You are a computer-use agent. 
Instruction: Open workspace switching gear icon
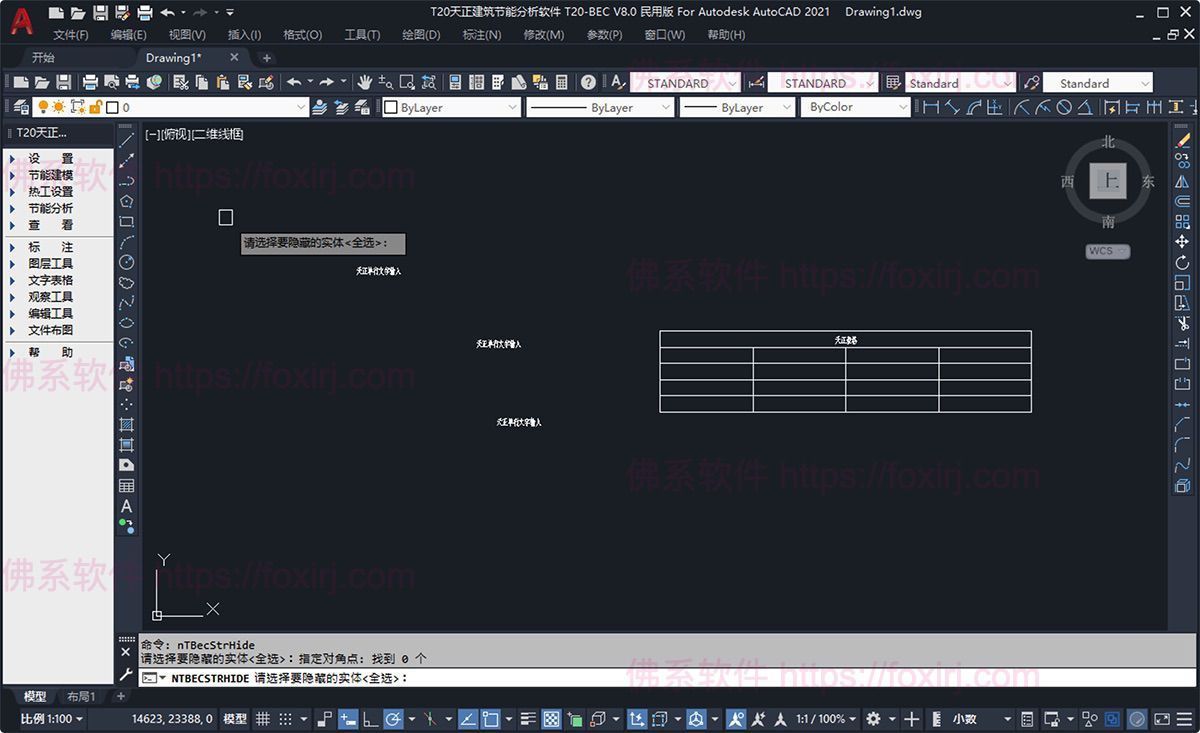pos(873,718)
